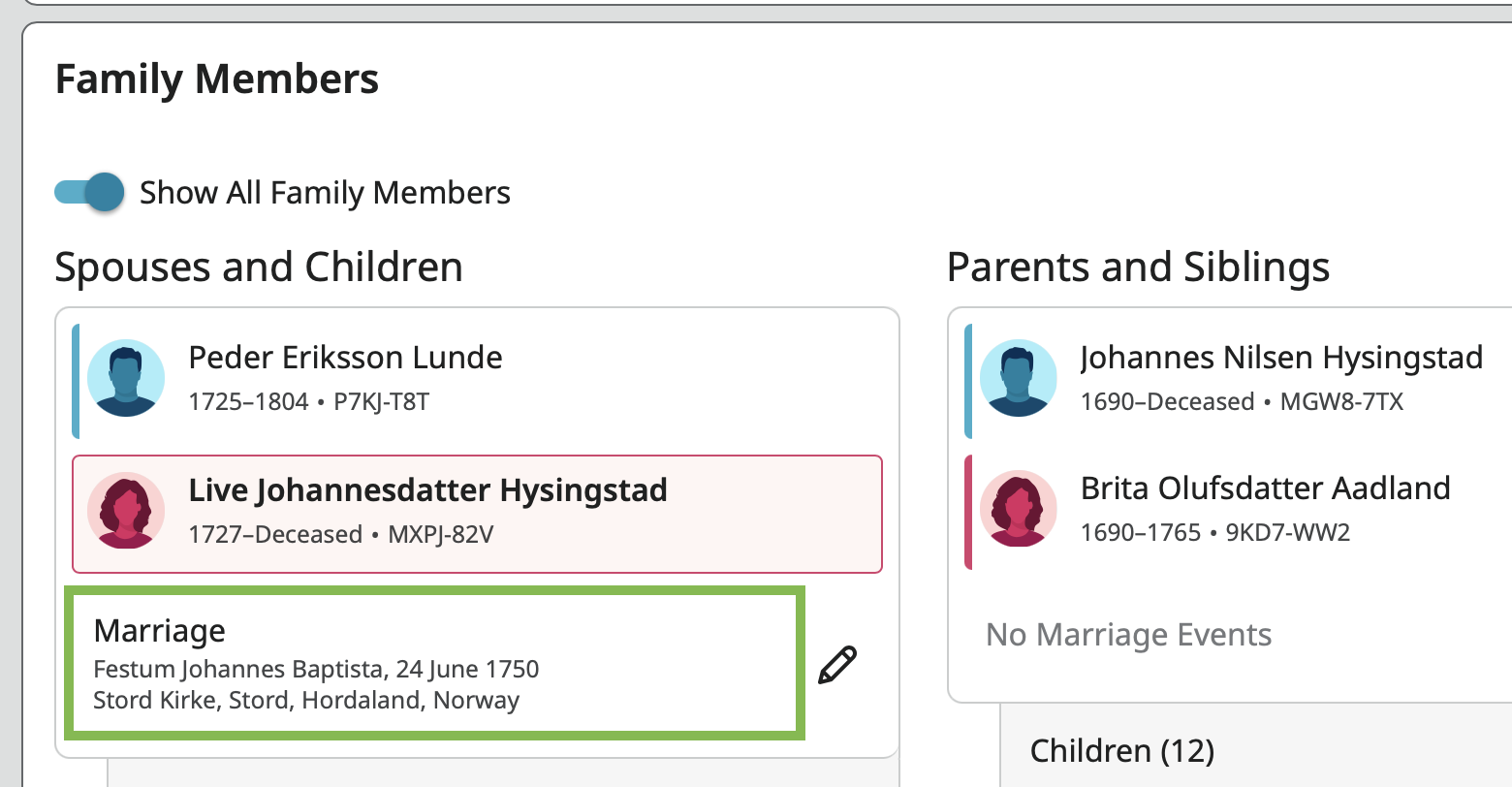Click Johannes Nilsen Hysingstad's avatar icon
Image resolution: width=1512 pixels, height=787 pixels.
coord(1018,378)
